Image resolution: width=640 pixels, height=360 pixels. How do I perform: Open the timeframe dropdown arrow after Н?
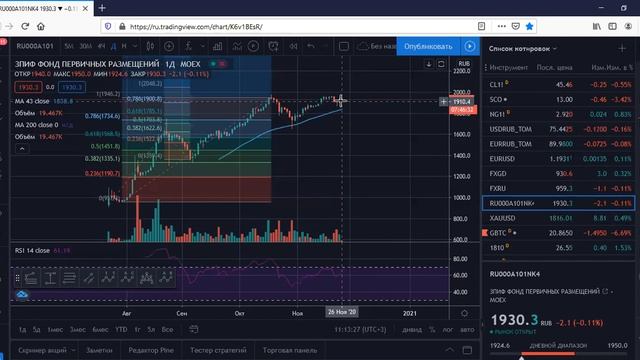click(x=135, y=46)
